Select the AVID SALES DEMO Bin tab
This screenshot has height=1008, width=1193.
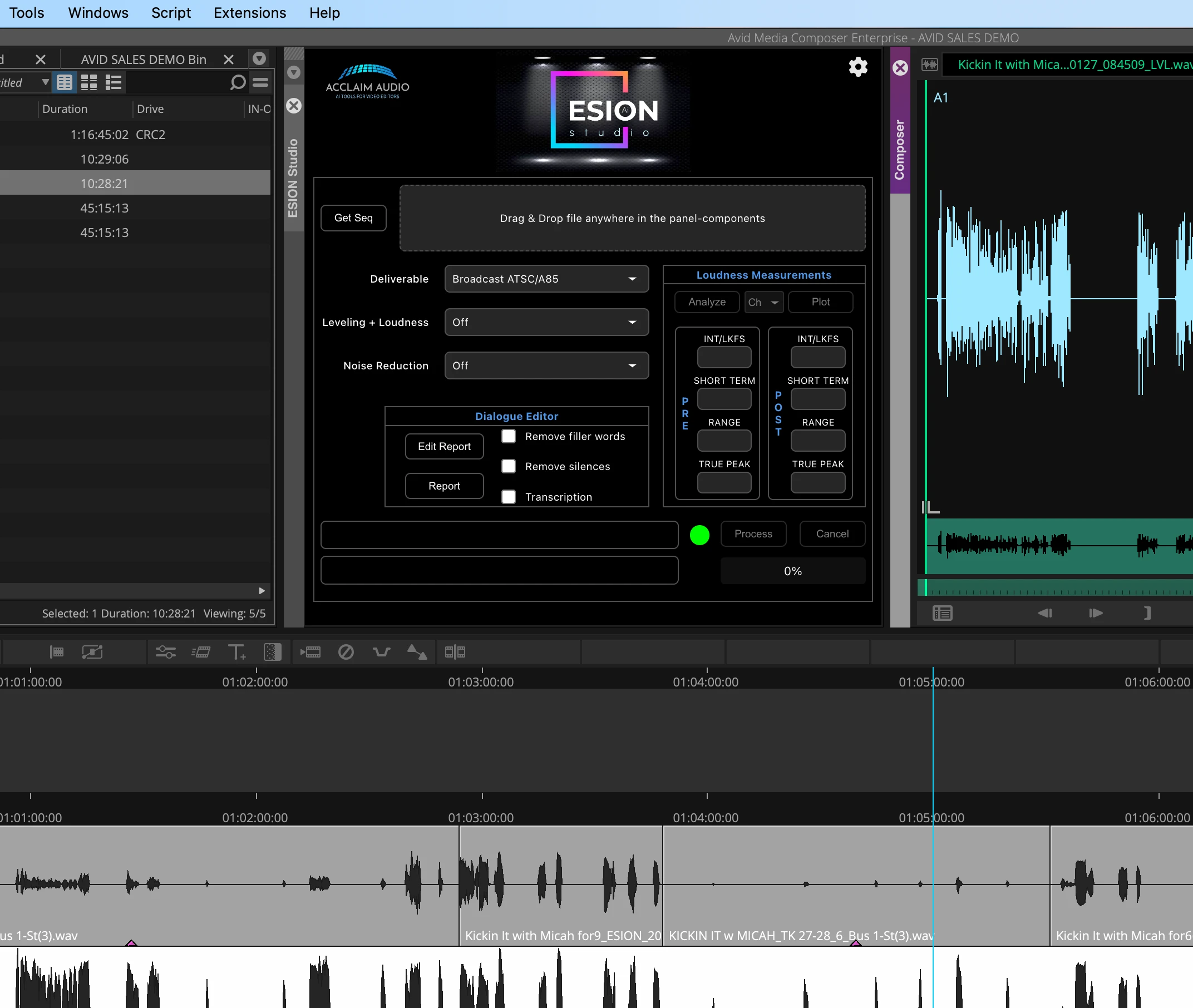144,60
